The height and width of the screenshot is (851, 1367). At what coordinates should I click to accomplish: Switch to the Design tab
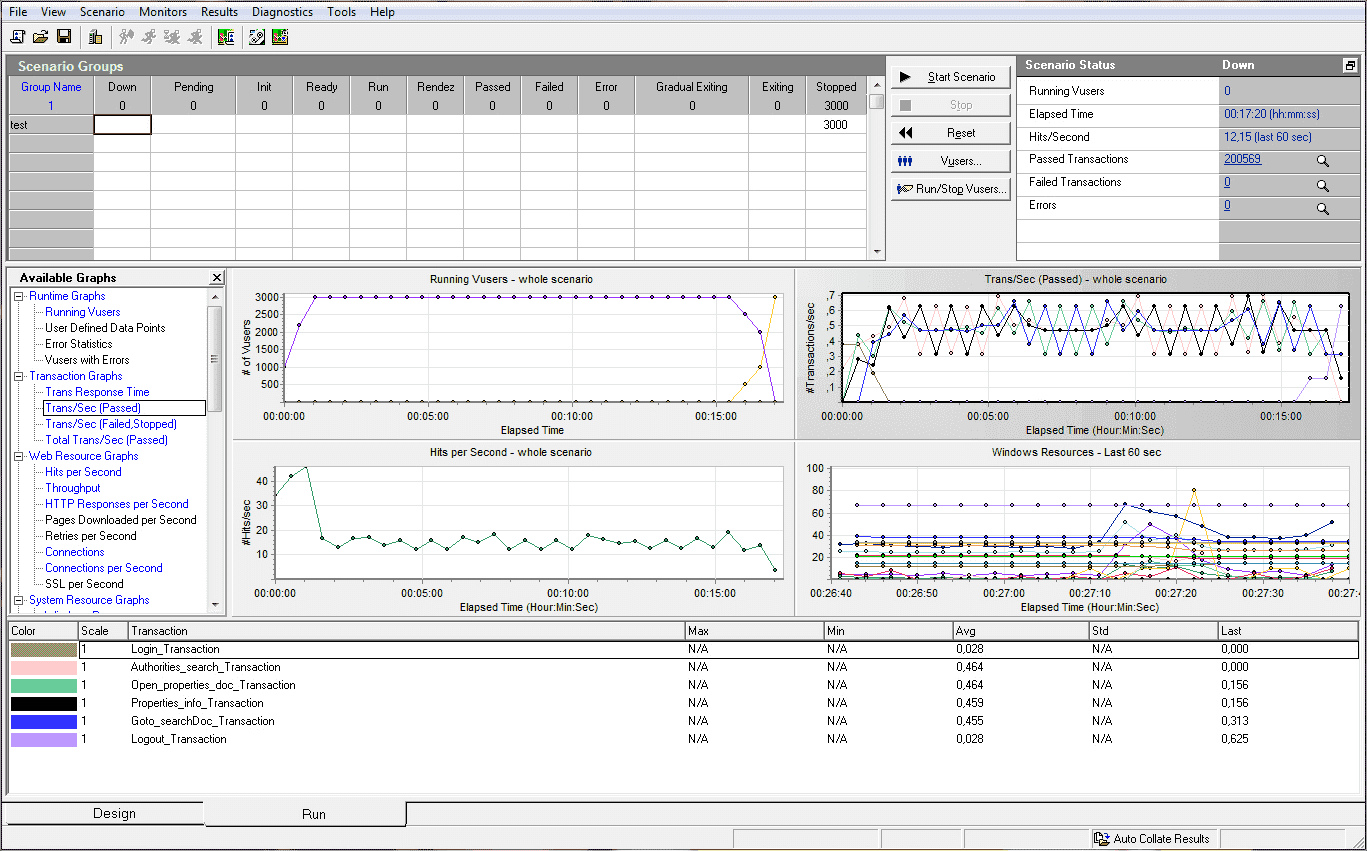point(114,813)
